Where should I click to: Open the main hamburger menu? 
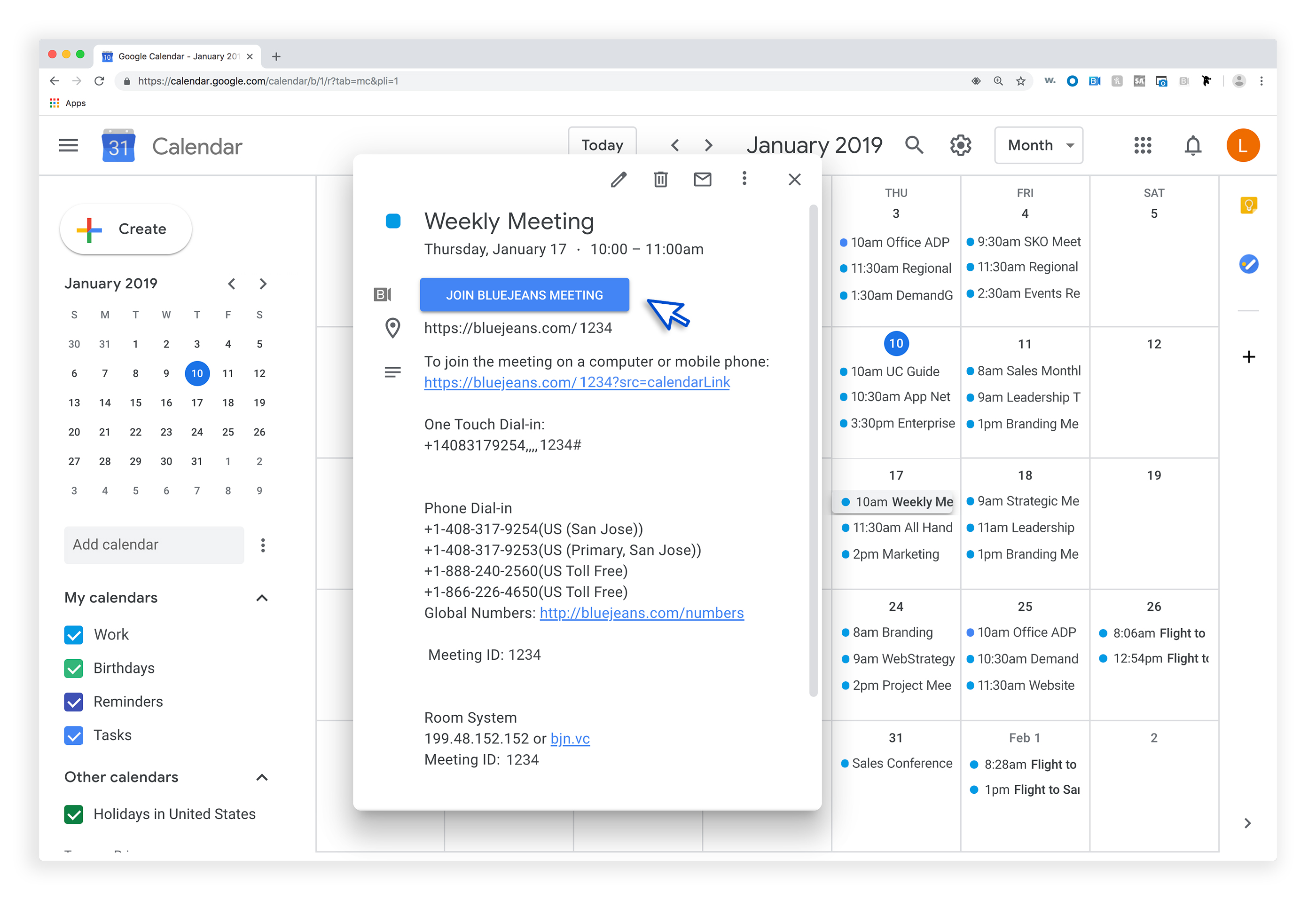[x=69, y=146]
